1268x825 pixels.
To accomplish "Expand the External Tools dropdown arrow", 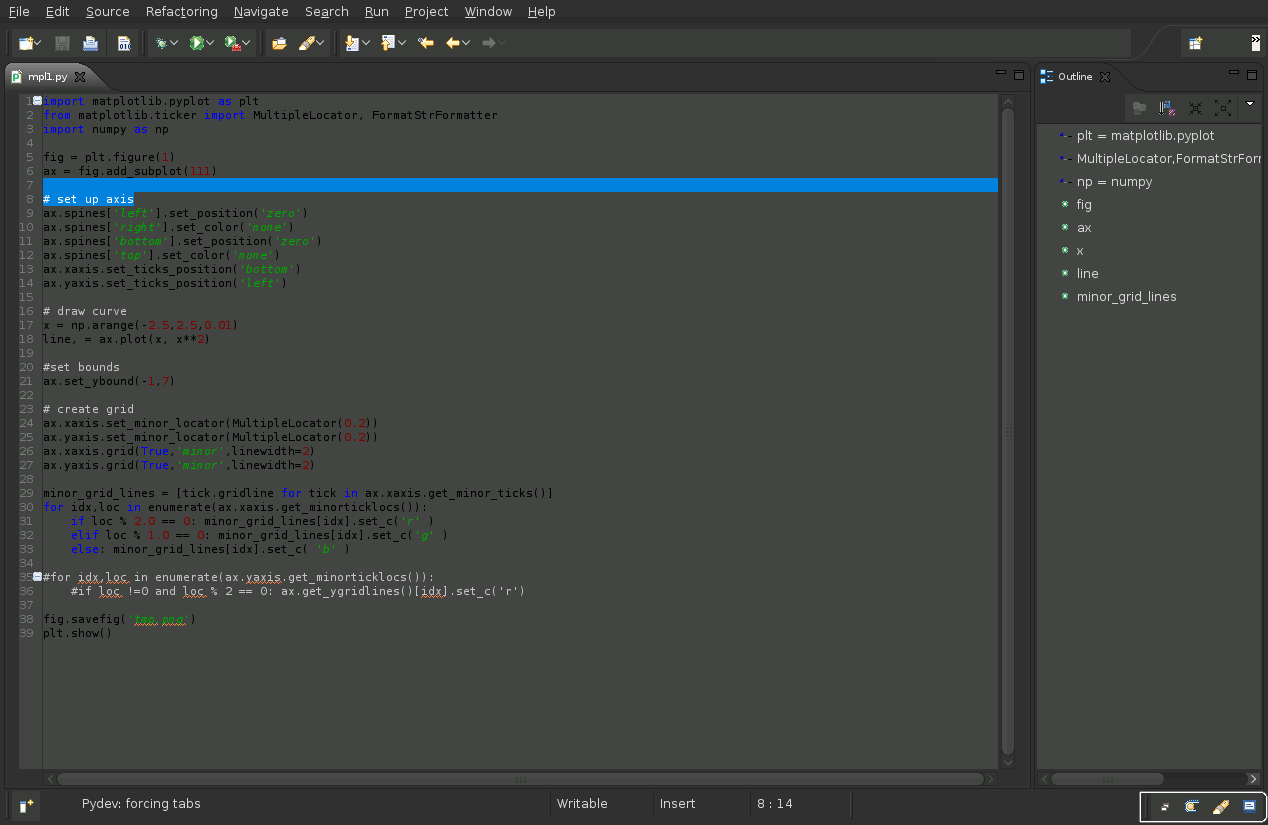I will click(246, 43).
